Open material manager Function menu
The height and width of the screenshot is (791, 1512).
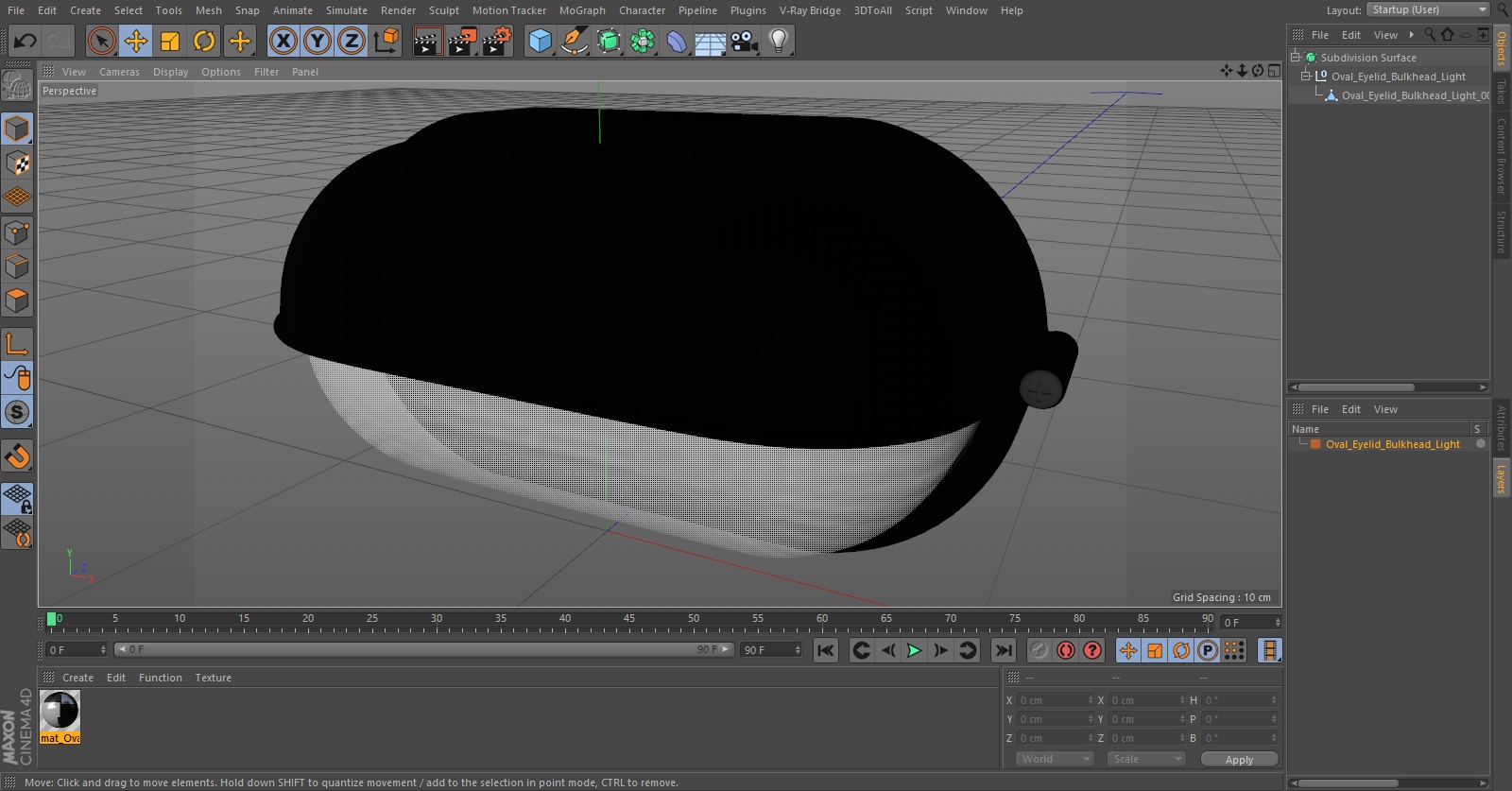(161, 678)
